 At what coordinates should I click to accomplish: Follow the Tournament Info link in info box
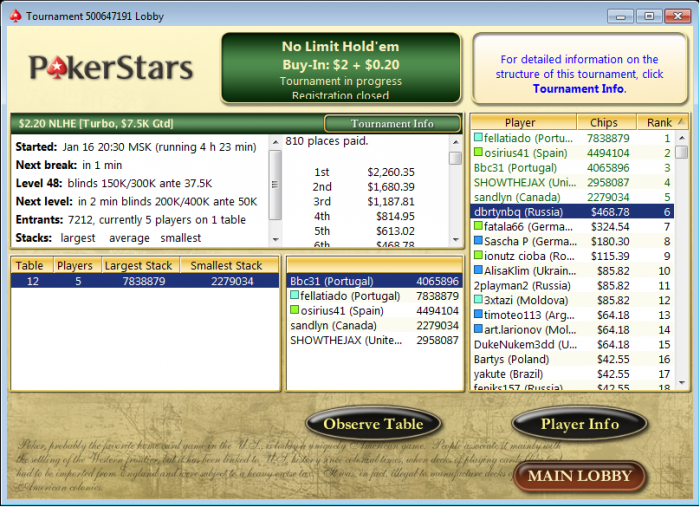pyautogui.click(x=579, y=89)
